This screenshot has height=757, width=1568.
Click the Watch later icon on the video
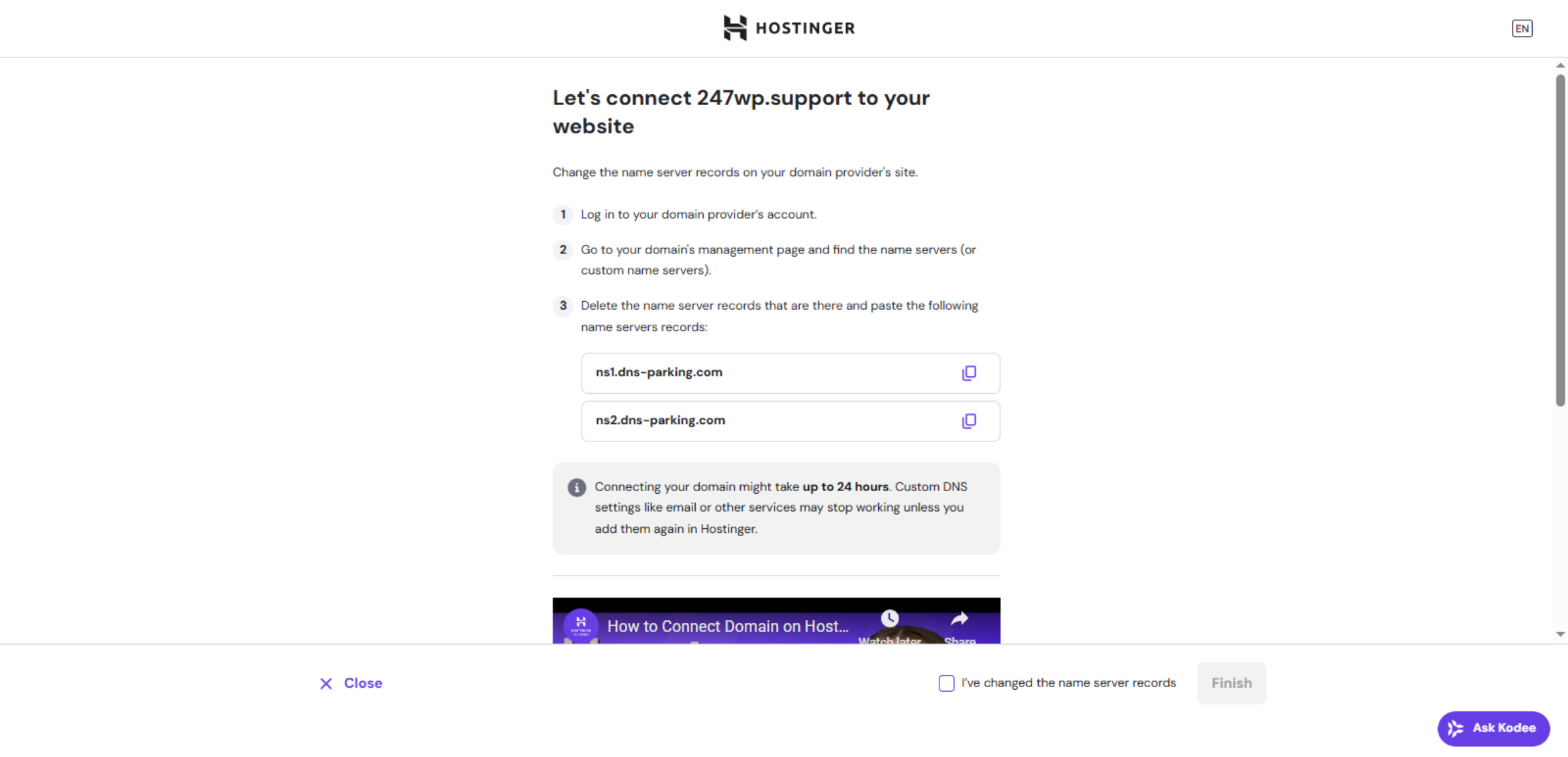point(889,618)
